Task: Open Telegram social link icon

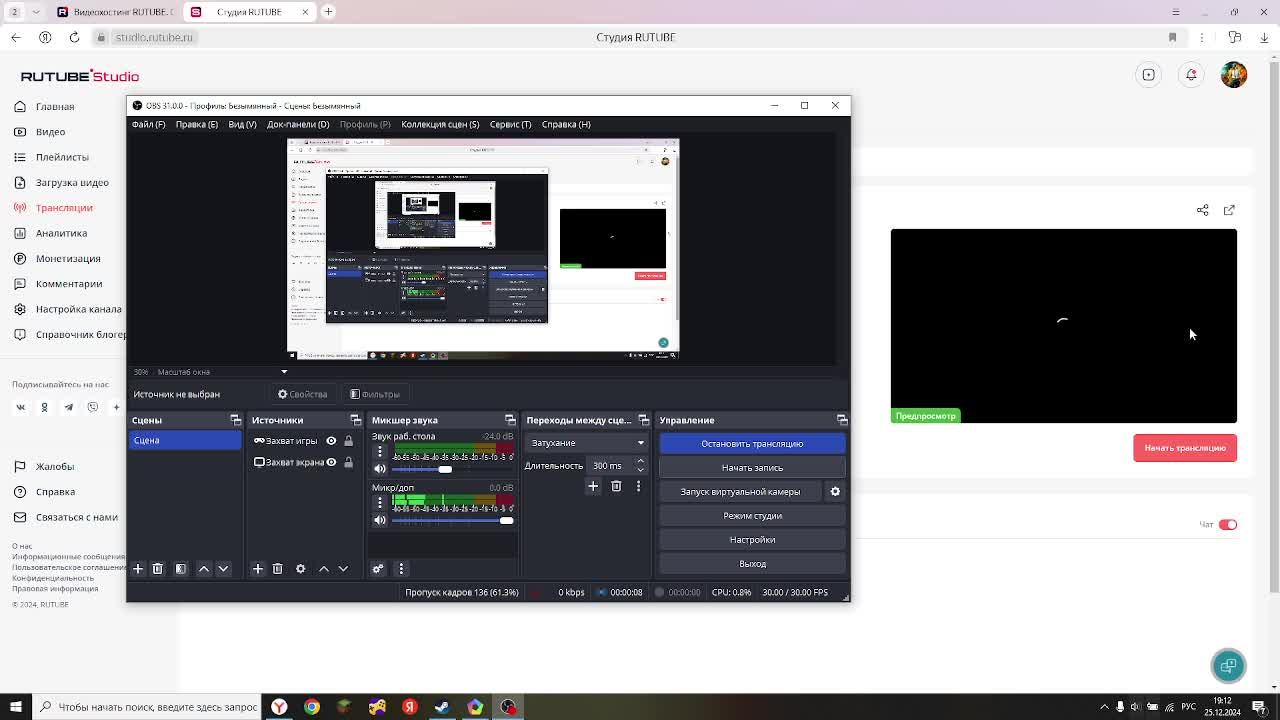Action: click(x=69, y=407)
